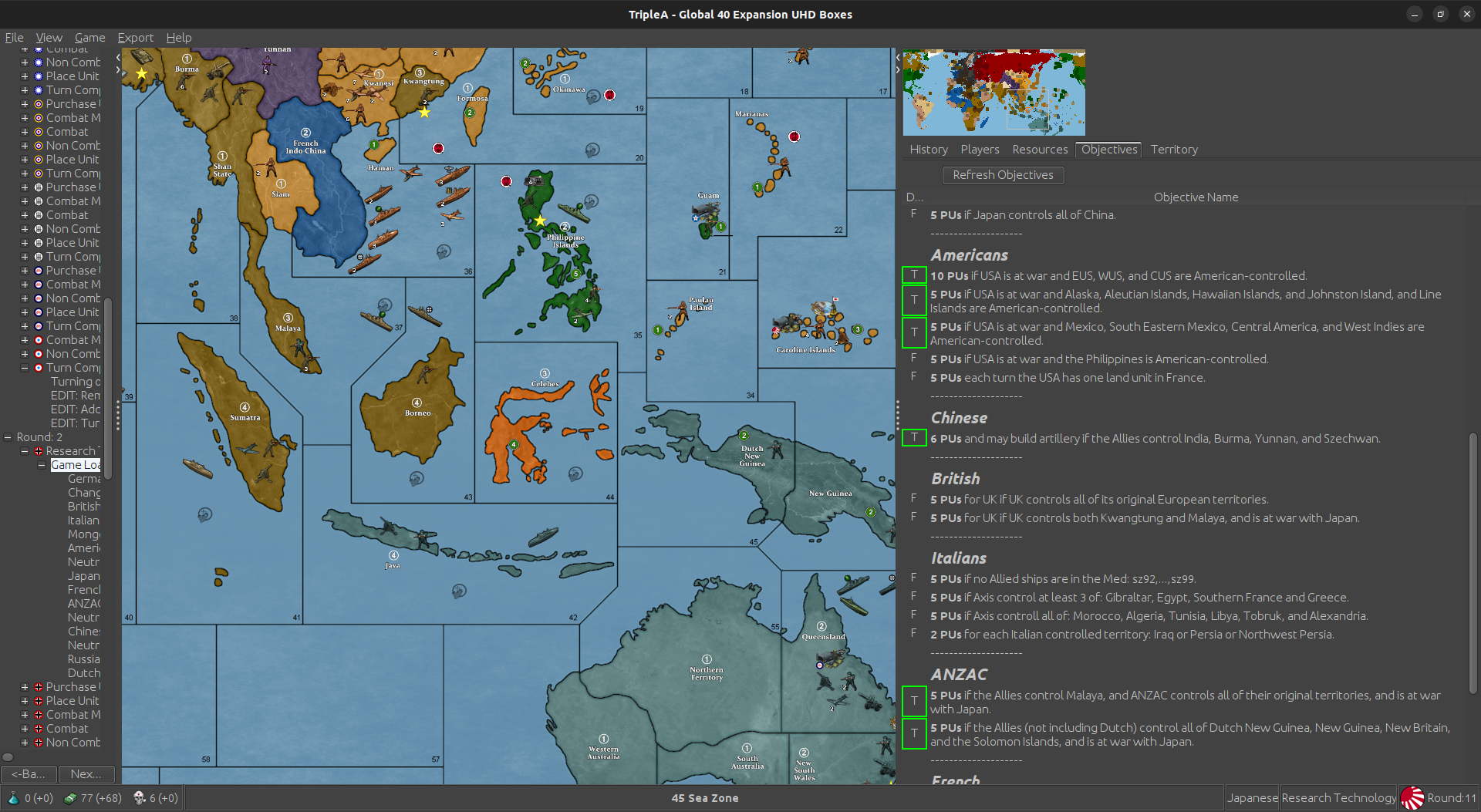Click the skull icon in the status bar
1481x812 pixels.
point(139,798)
